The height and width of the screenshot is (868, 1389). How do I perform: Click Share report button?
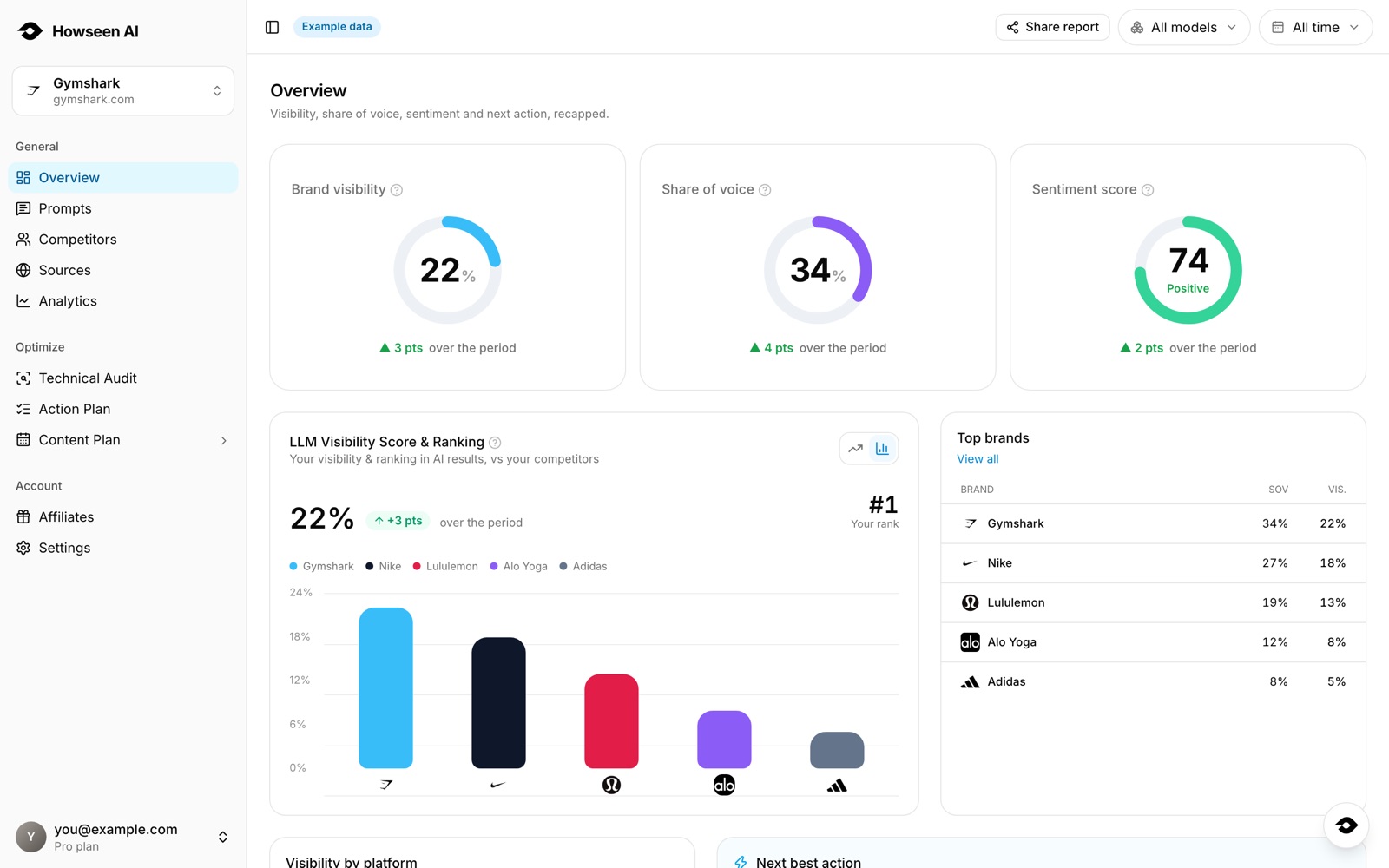pos(1052,27)
